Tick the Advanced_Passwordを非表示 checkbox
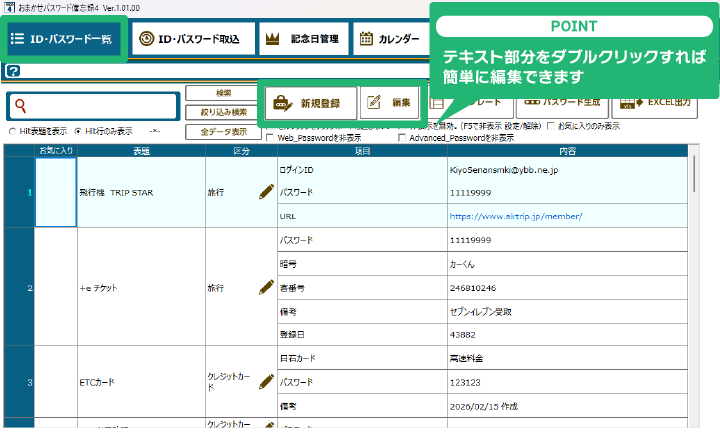Screen dimensions: 720x433 pos(402,138)
